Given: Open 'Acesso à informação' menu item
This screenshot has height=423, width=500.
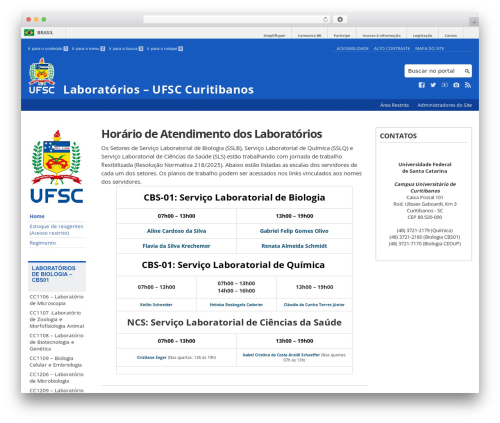Looking at the screenshot, I should point(382,36).
